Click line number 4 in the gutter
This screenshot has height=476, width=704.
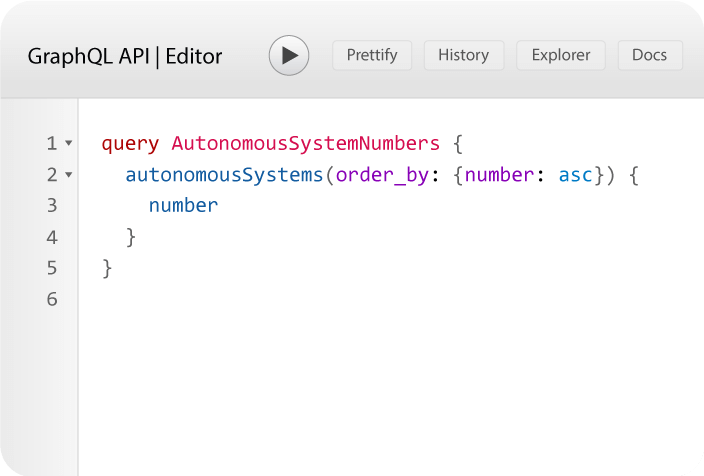(x=52, y=237)
